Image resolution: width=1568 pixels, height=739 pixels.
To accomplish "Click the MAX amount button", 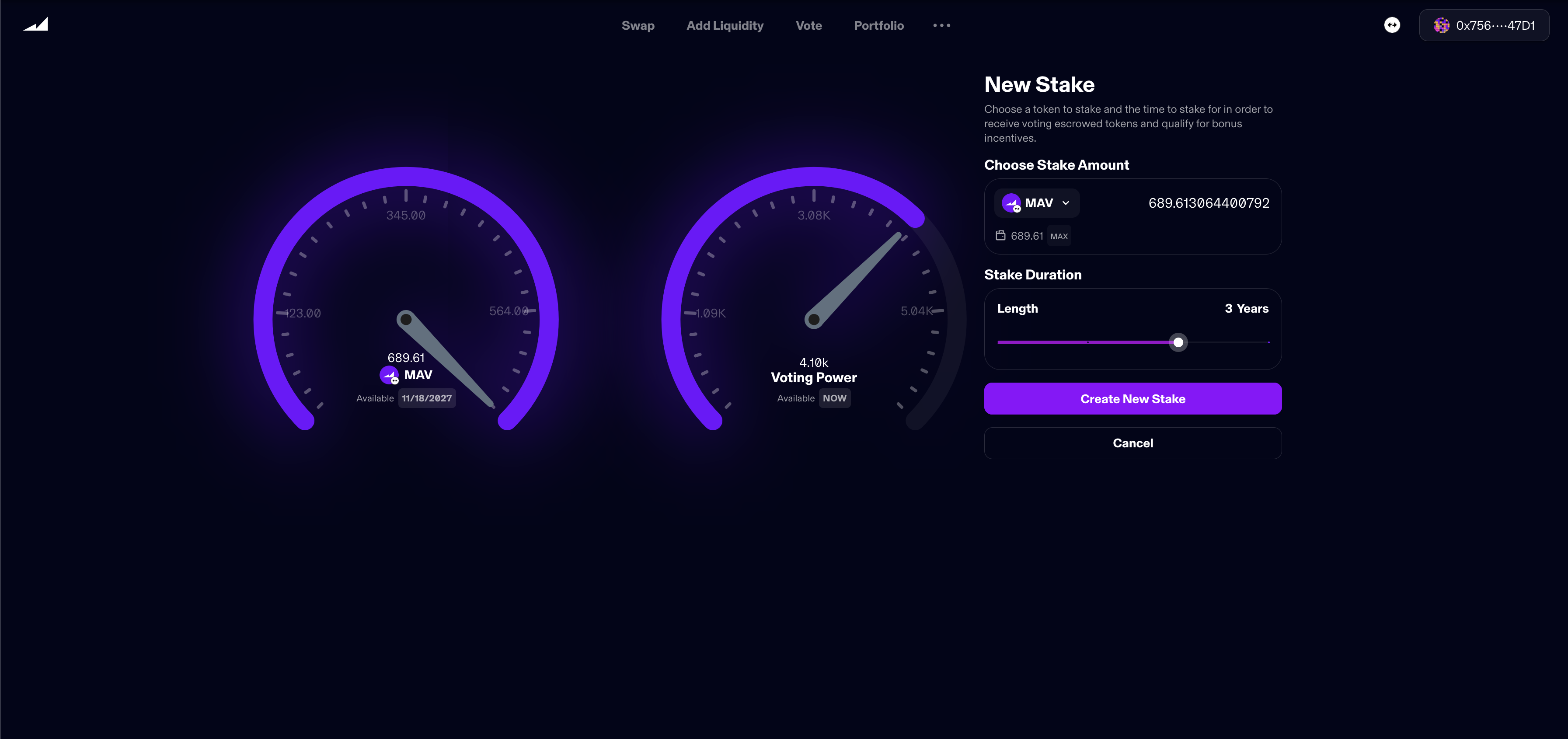I will point(1059,236).
